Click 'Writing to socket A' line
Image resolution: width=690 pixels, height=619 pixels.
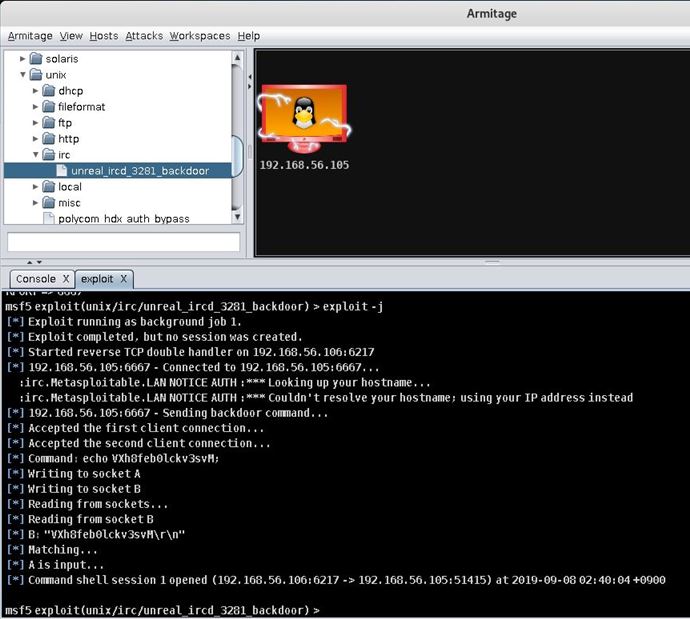(x=73, y=473)
